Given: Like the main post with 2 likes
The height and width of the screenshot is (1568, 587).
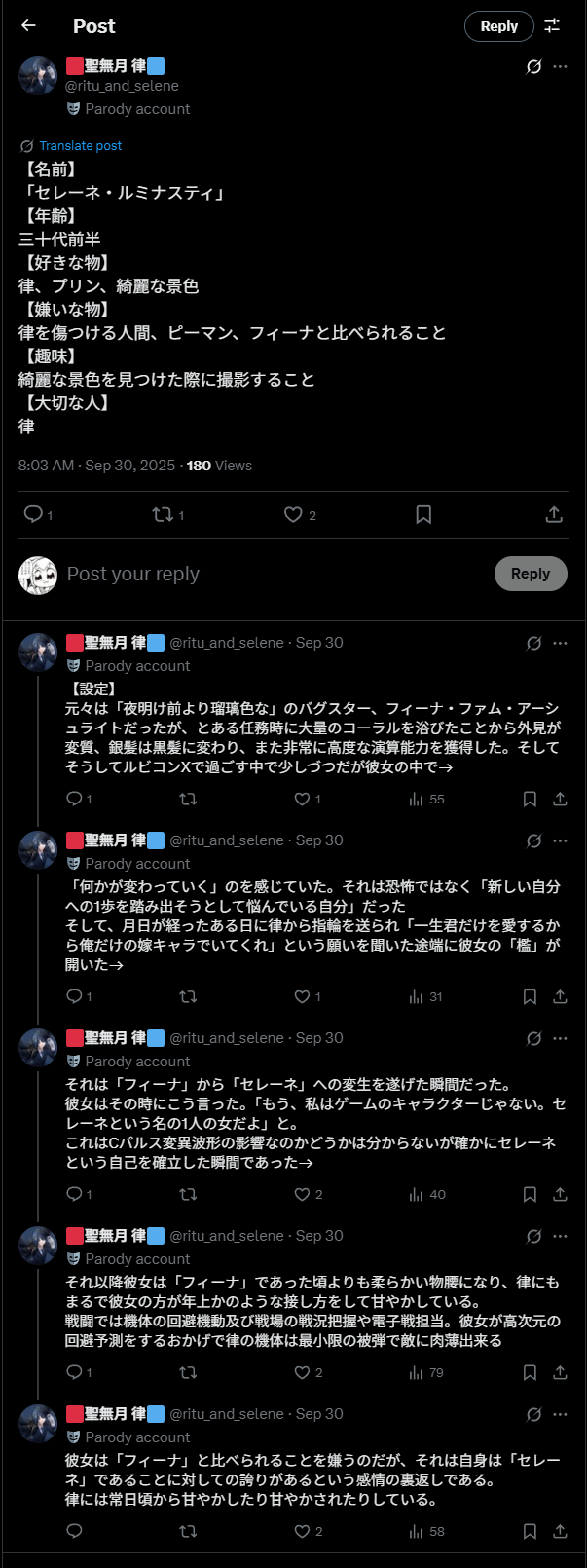Looking at the screenshot, I should [x=293, y=514].
